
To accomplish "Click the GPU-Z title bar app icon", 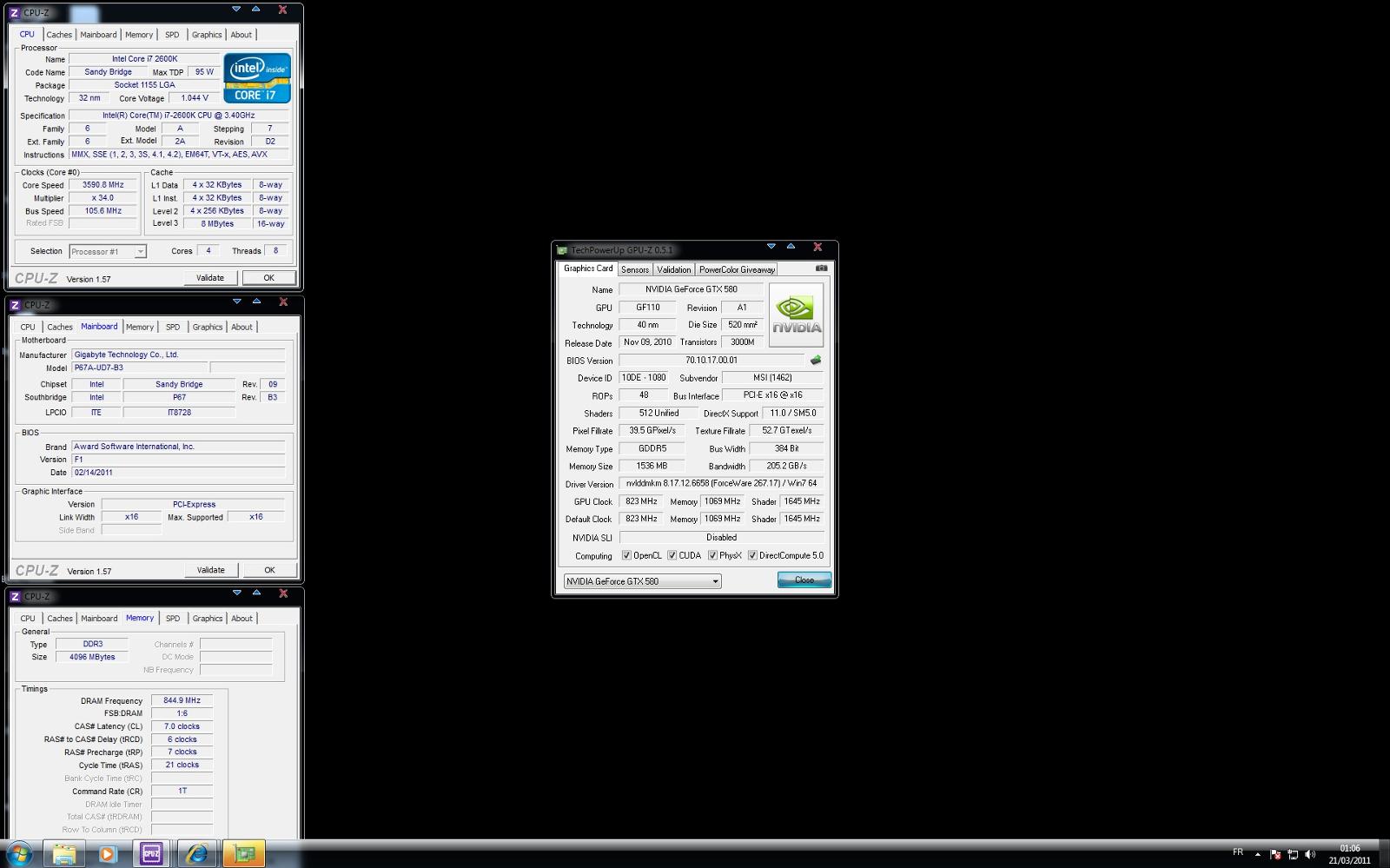I will [562, 250].
